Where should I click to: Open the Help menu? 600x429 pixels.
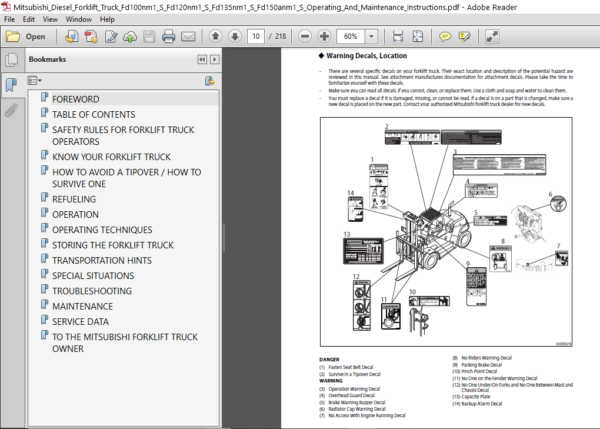click(x=107, y=19)
